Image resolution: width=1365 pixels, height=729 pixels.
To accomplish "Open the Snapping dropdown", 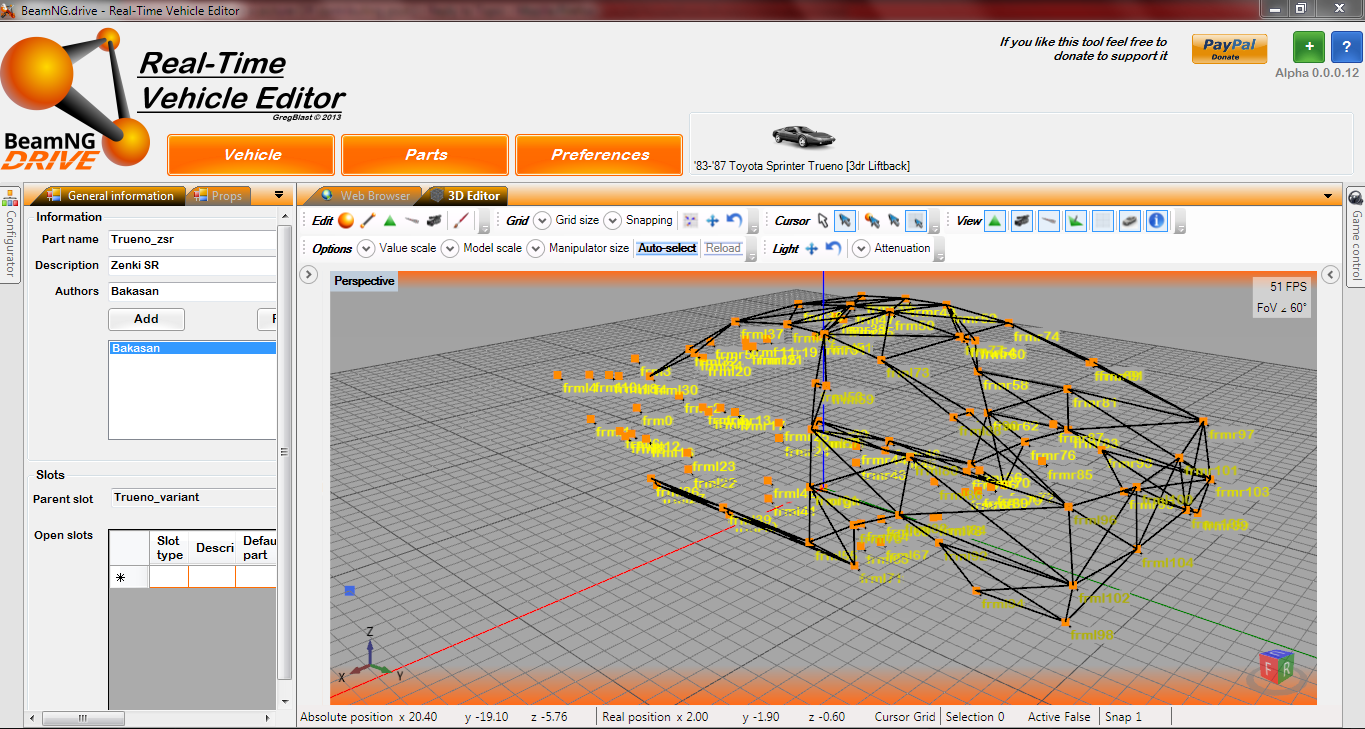I will tap(612, 221).
